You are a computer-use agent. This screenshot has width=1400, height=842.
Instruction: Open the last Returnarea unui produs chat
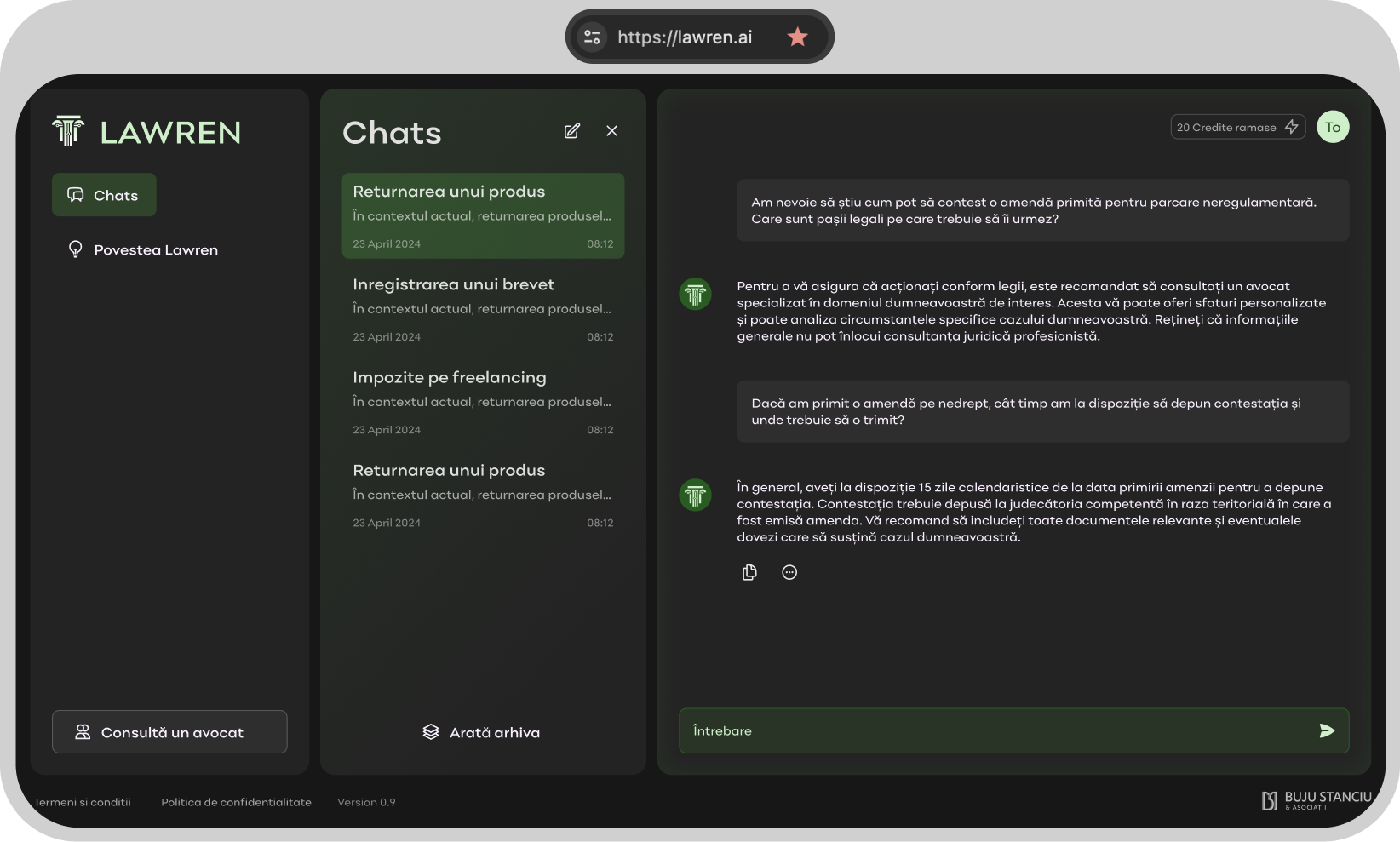(x=483, y=495)
